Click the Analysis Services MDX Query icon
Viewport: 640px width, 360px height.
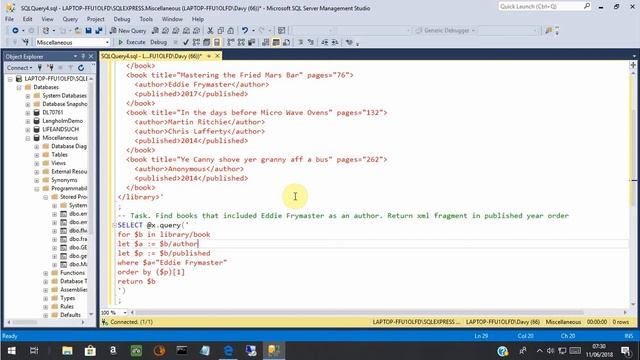click(165, 30)
